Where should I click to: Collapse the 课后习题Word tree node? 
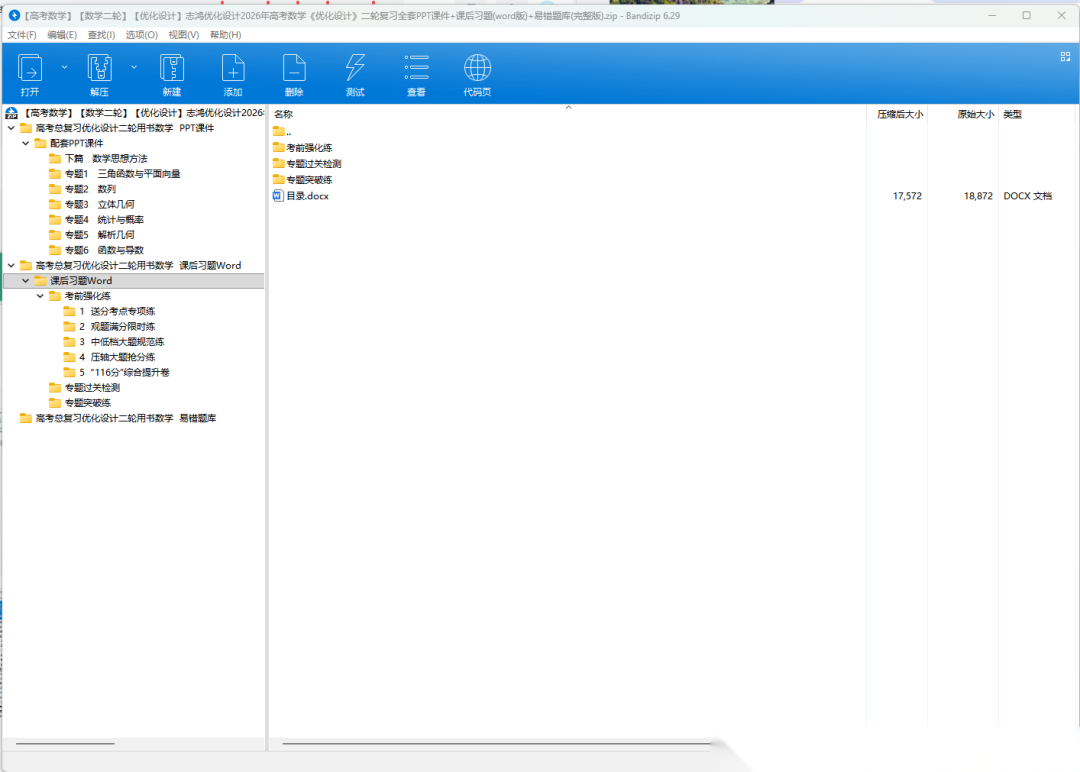(x=26, y=281)
